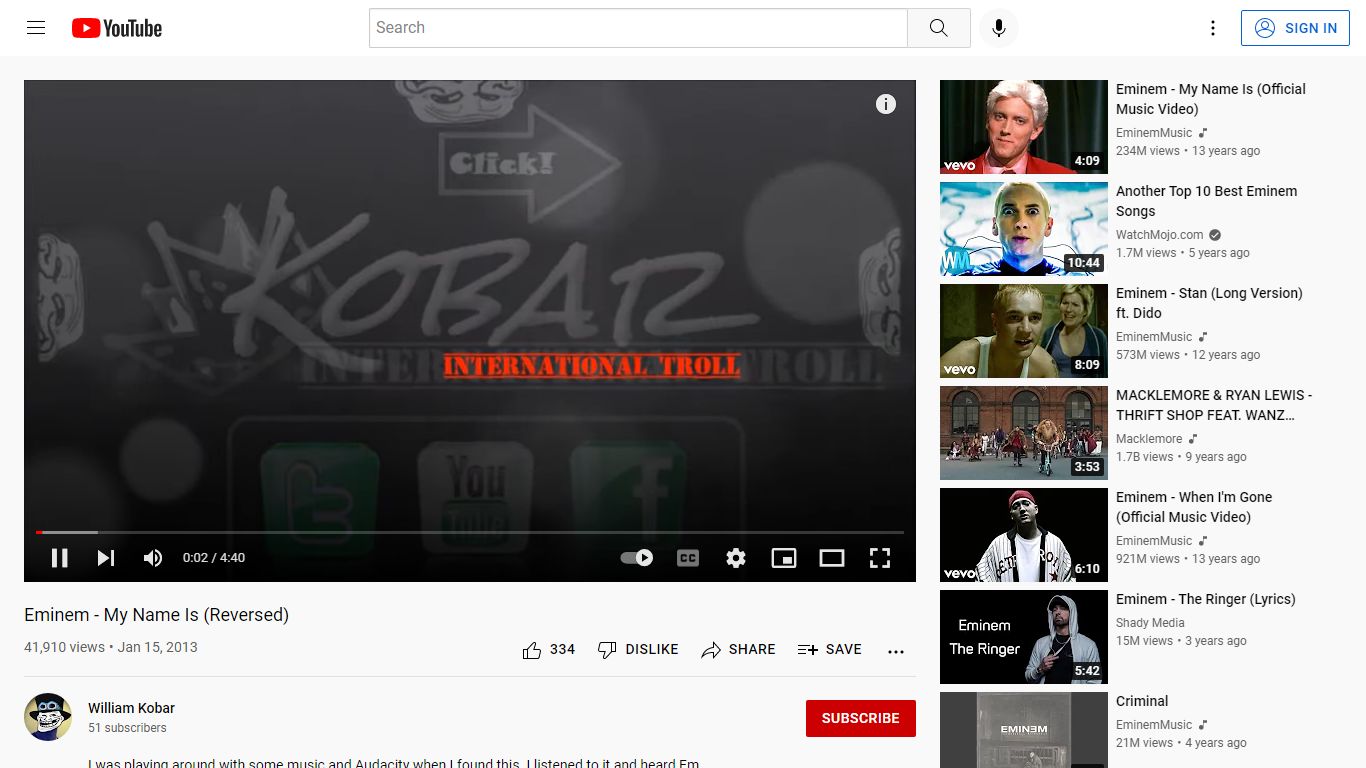
Task: Open the SHARE dialog
Action: coord(739,650)
